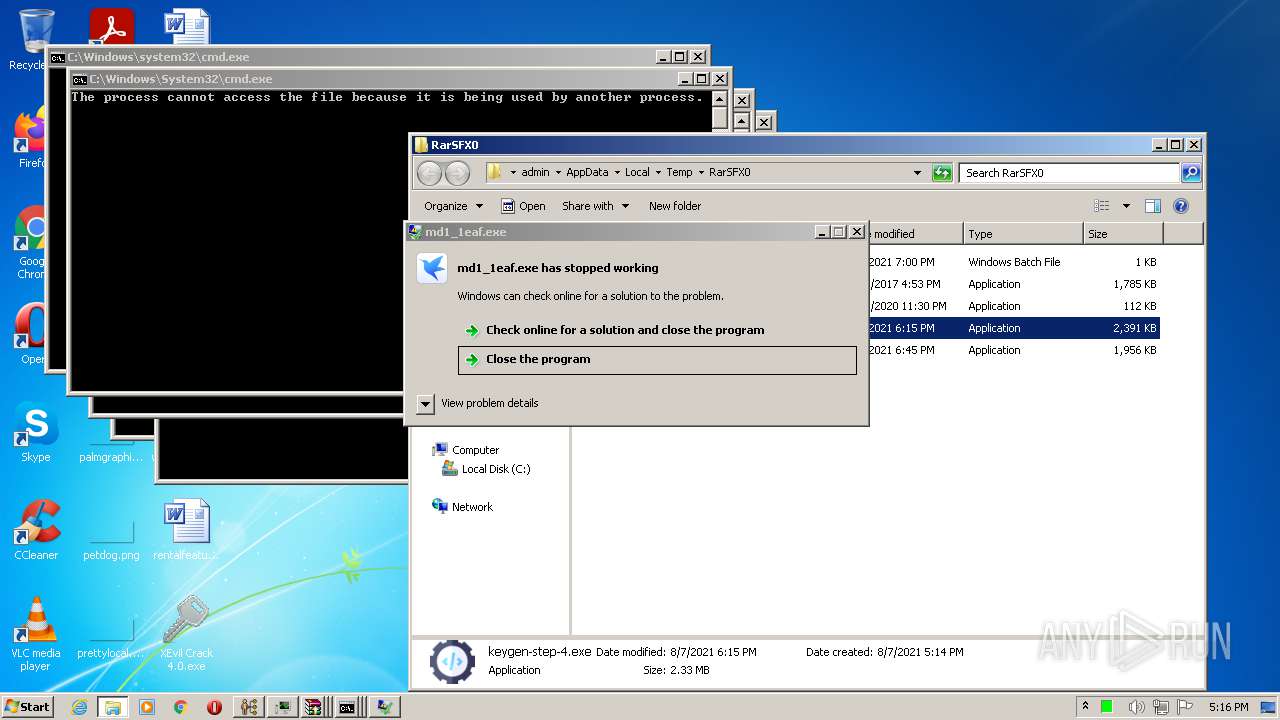Select the highlighted 2,391 KB Application row

tap(1013, 328)
